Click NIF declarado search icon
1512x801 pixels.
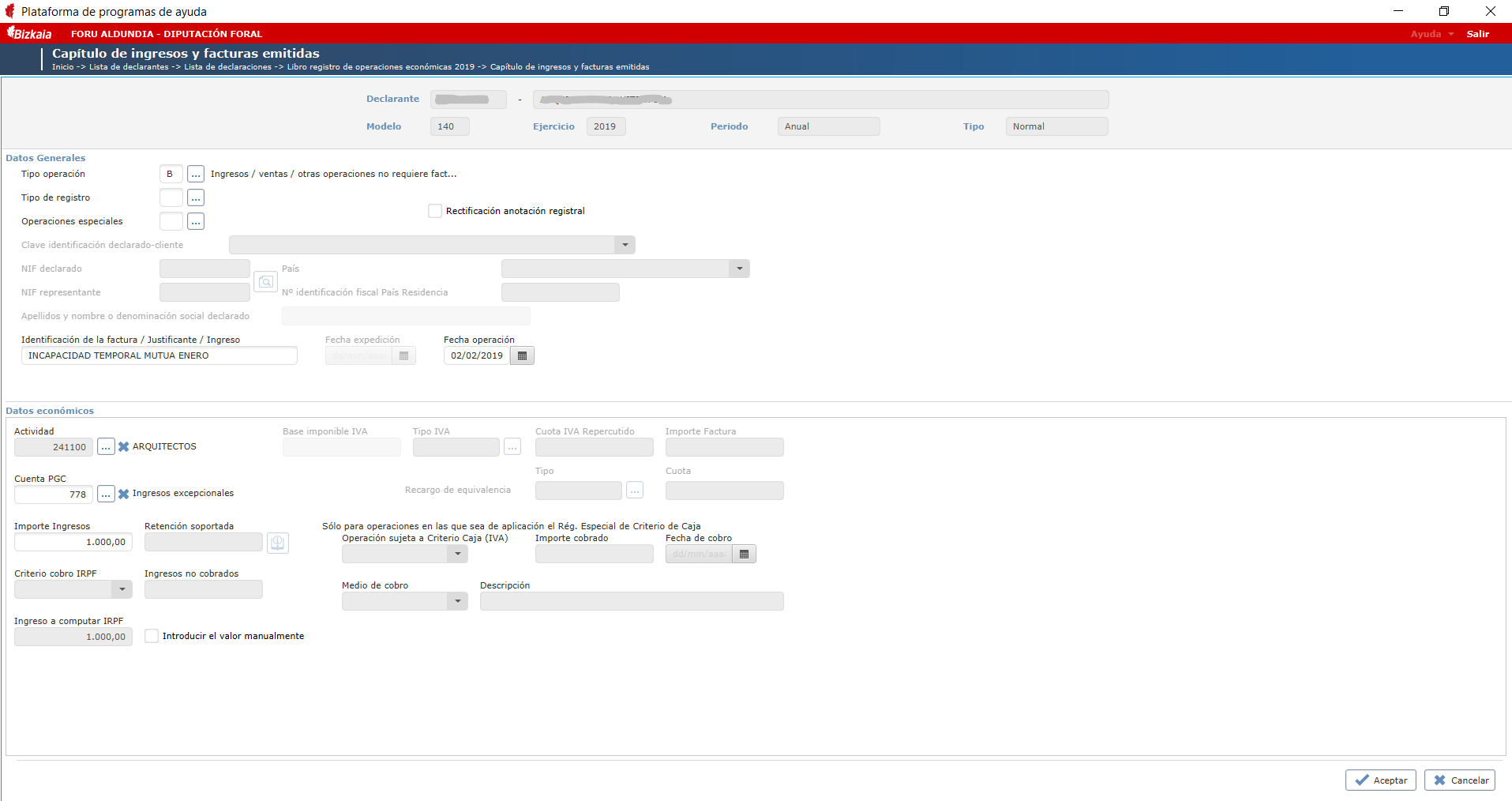click(x=266, y=281)
